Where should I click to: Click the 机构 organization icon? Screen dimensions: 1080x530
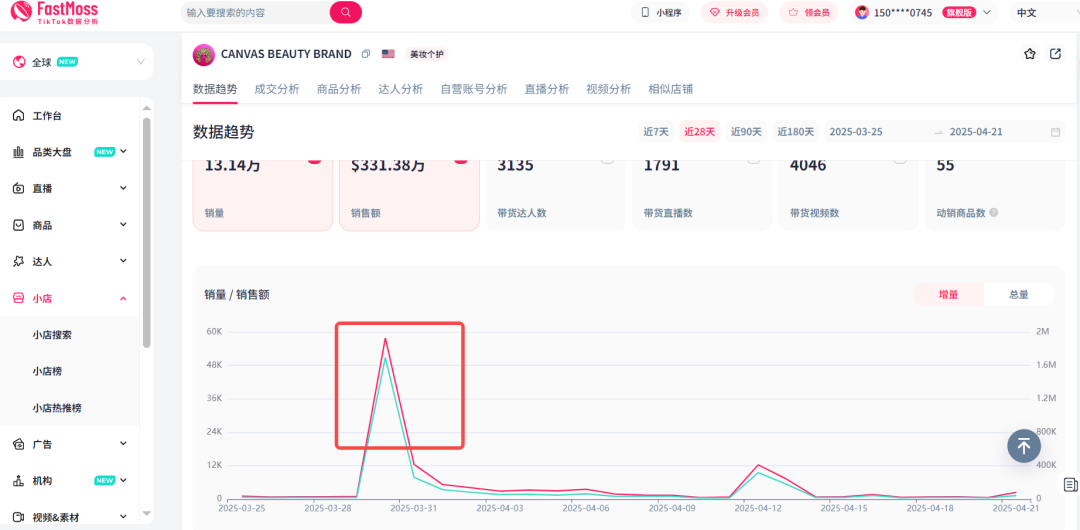click(x=19, y=480)
